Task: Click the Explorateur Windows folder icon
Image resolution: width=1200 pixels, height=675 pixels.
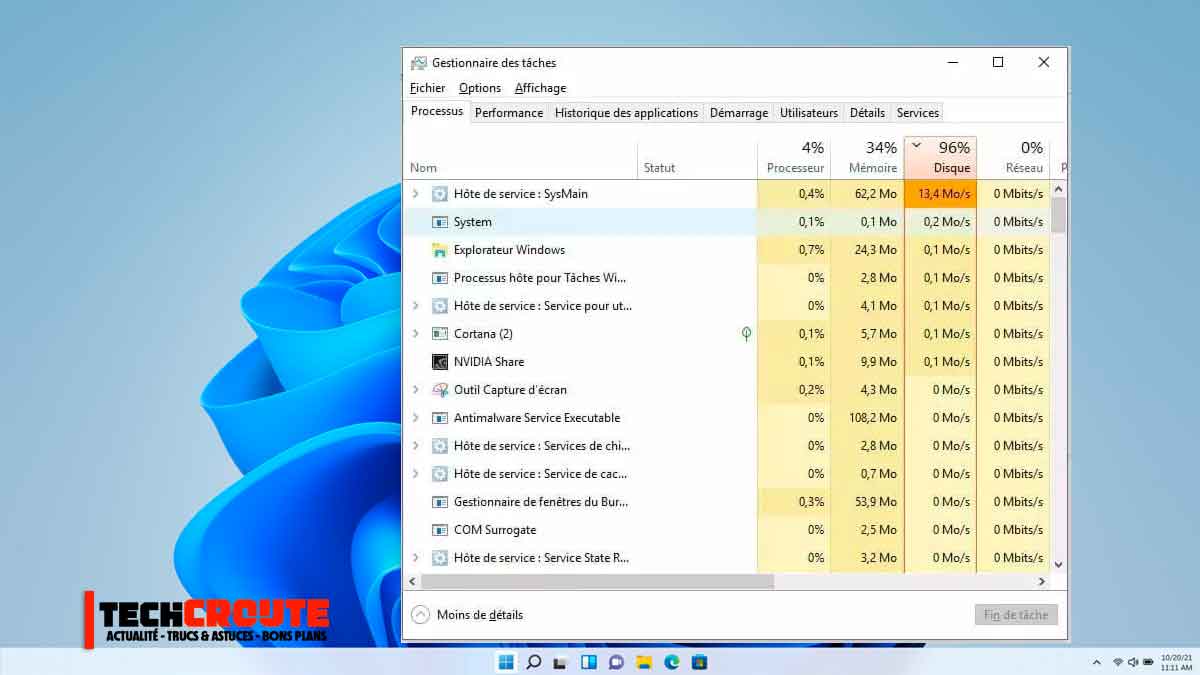Action: tap(440, 250)
